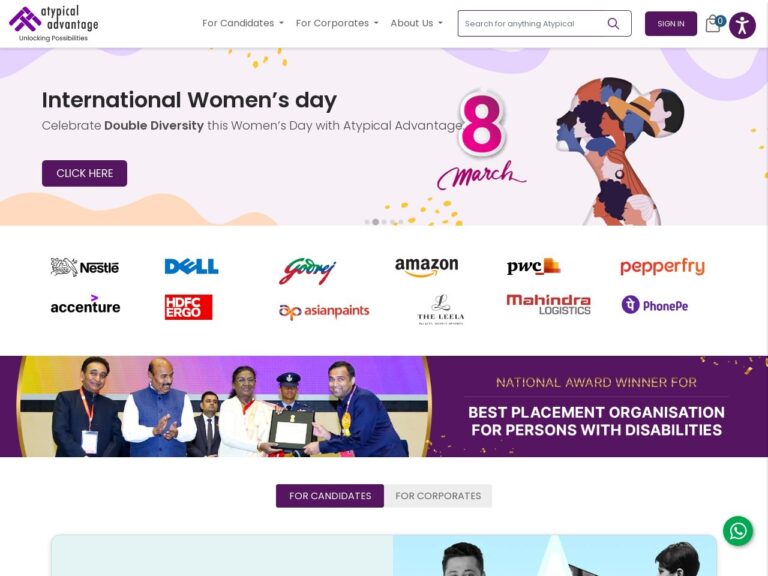768x576 pixels.
Task: Select the FOR CANDIDATES tab
Action: [x=330, y=496]
